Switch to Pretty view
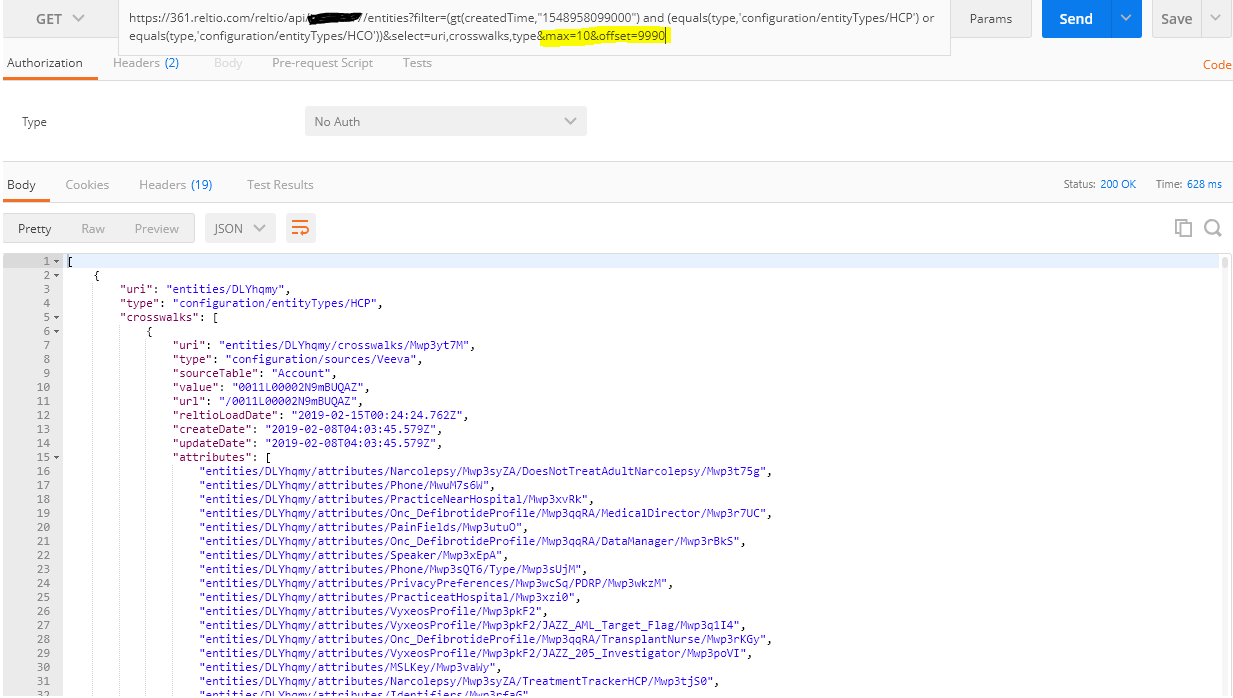This screenshot has width=1233, height=698. (35, 228)
